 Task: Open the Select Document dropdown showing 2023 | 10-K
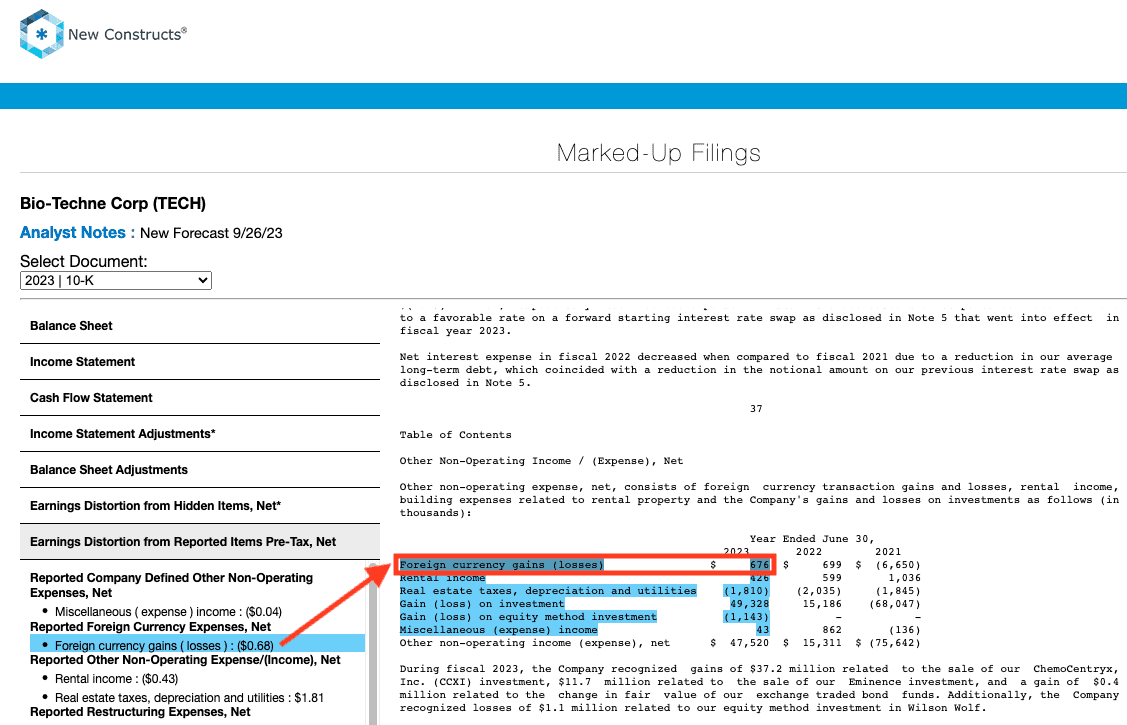coord(116,280)
